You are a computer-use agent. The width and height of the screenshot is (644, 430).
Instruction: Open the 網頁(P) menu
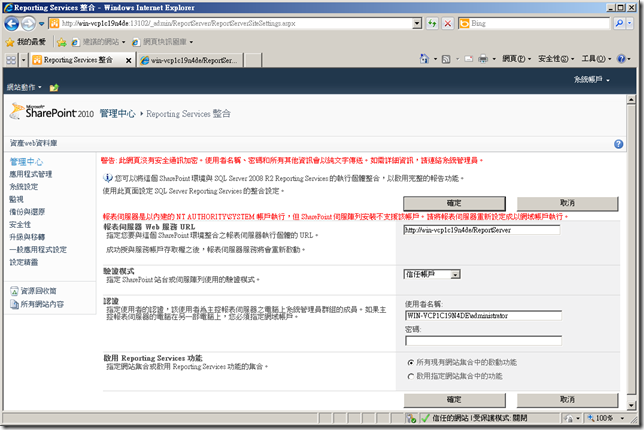(x=516, y=59)
